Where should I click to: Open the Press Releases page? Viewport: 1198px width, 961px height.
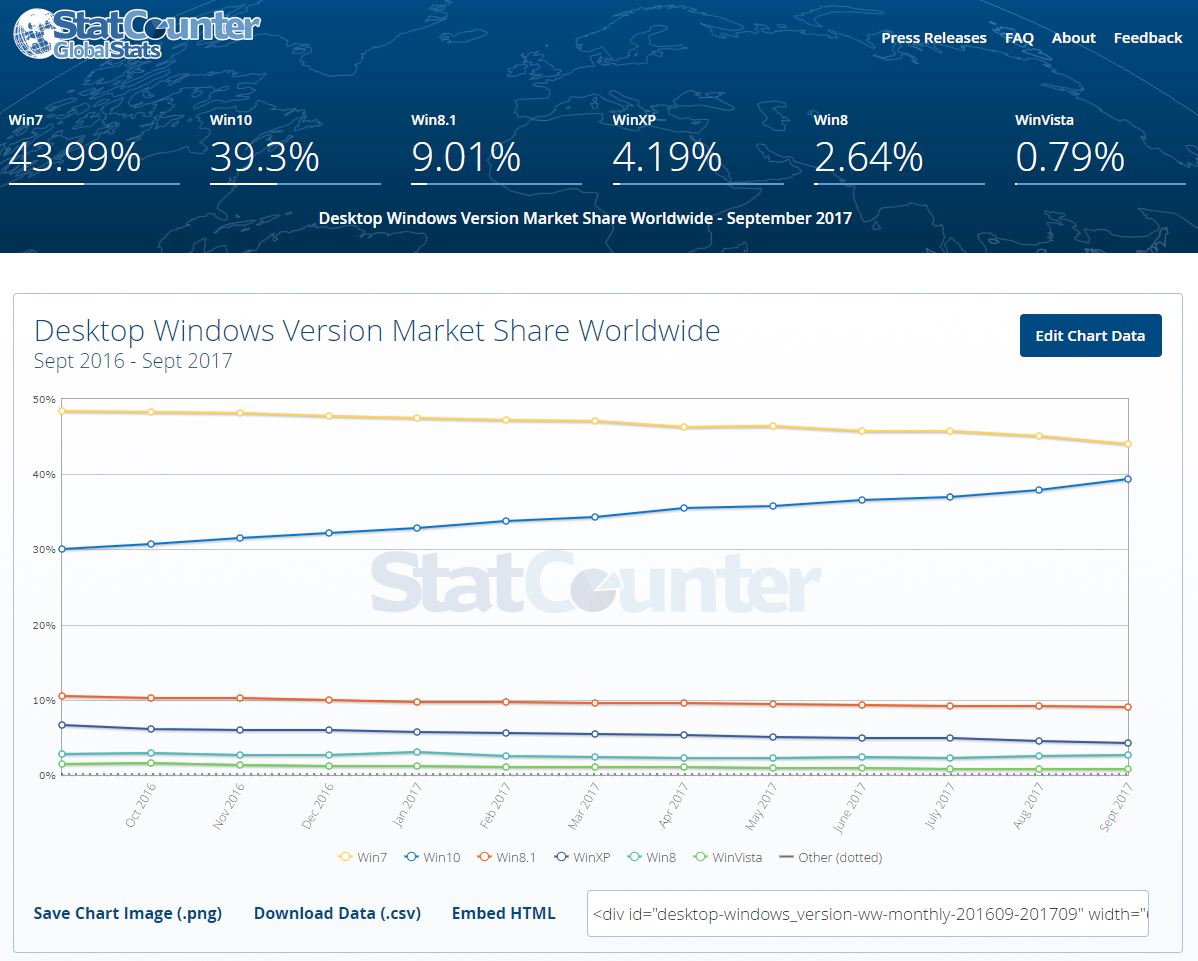point(933,38)
